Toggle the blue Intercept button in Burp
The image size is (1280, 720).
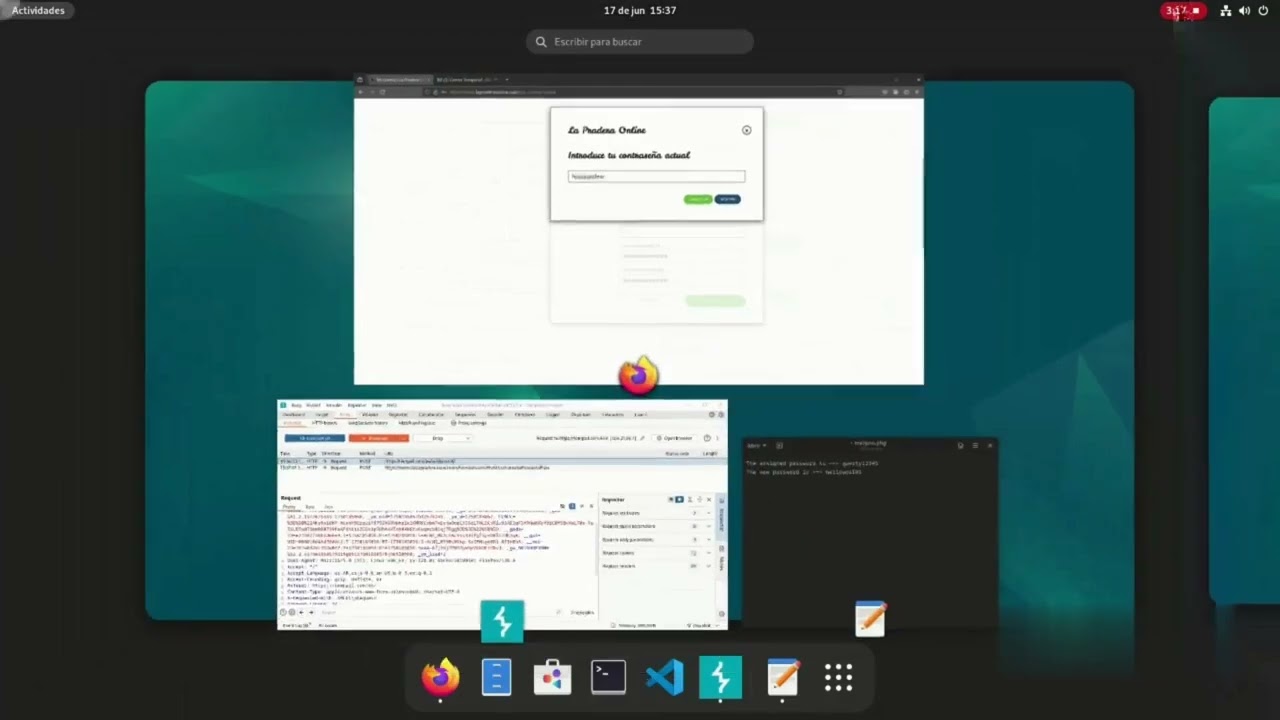(x=315, y=438)
